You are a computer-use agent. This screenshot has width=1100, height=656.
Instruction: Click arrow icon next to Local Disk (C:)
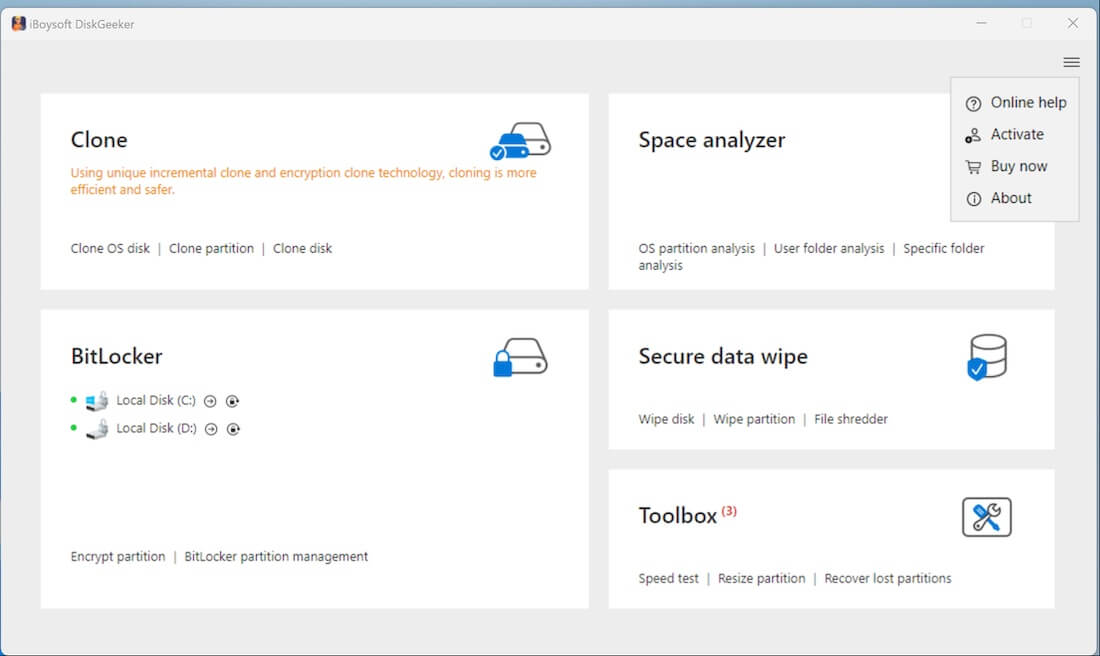[x=210, y=401]
